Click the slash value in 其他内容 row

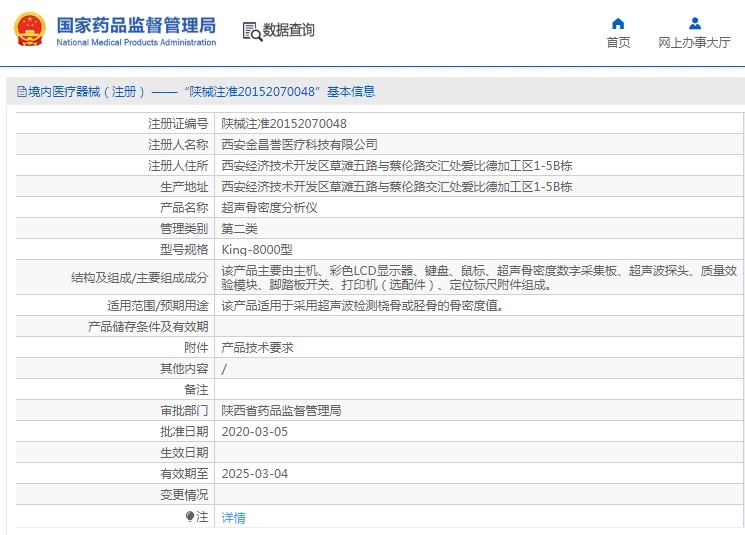pyautogui.click(x=224, y=369)
